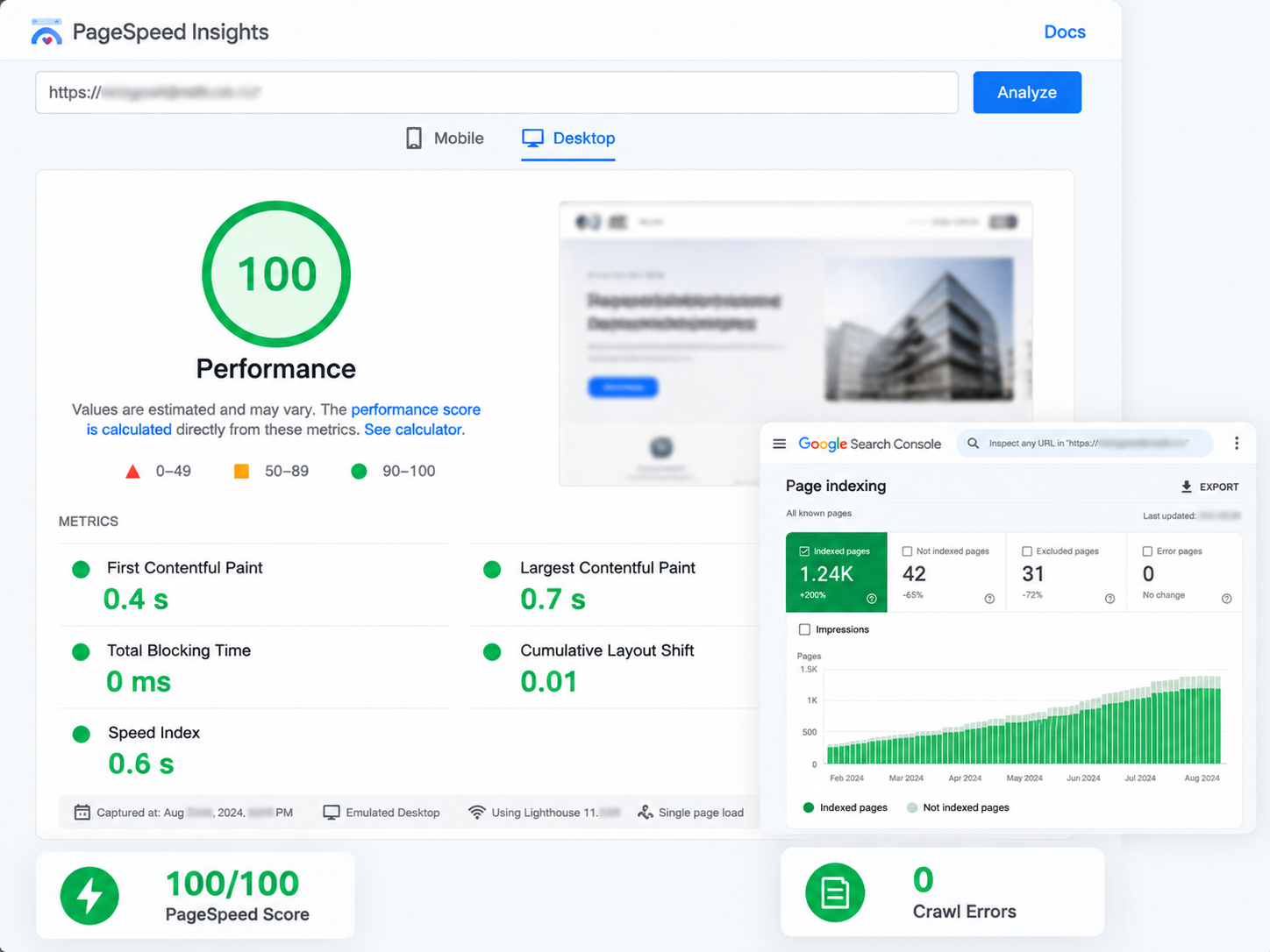This screenshot has height=952, width=1270.
Task: Click the download arrow icon beside EXPORT
Action: (x=1187, y=487)
